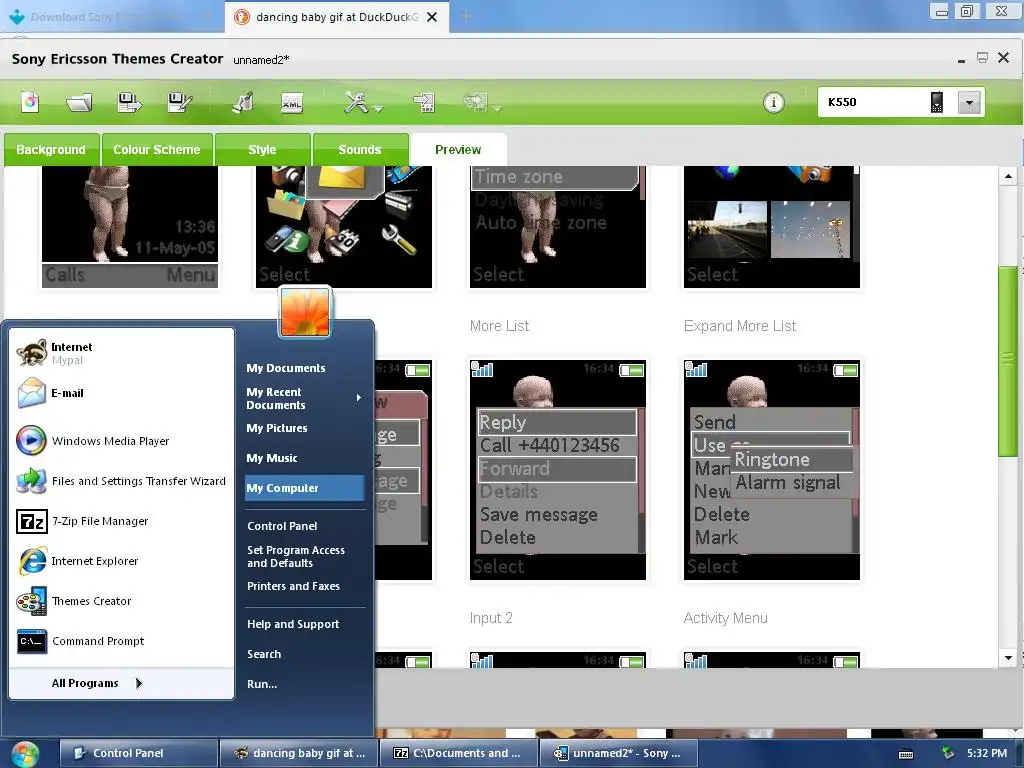Close the dancing baby gif browser tab
Image resolution: width=1024 pixels, height=768 pixels.
click(432, 17)
